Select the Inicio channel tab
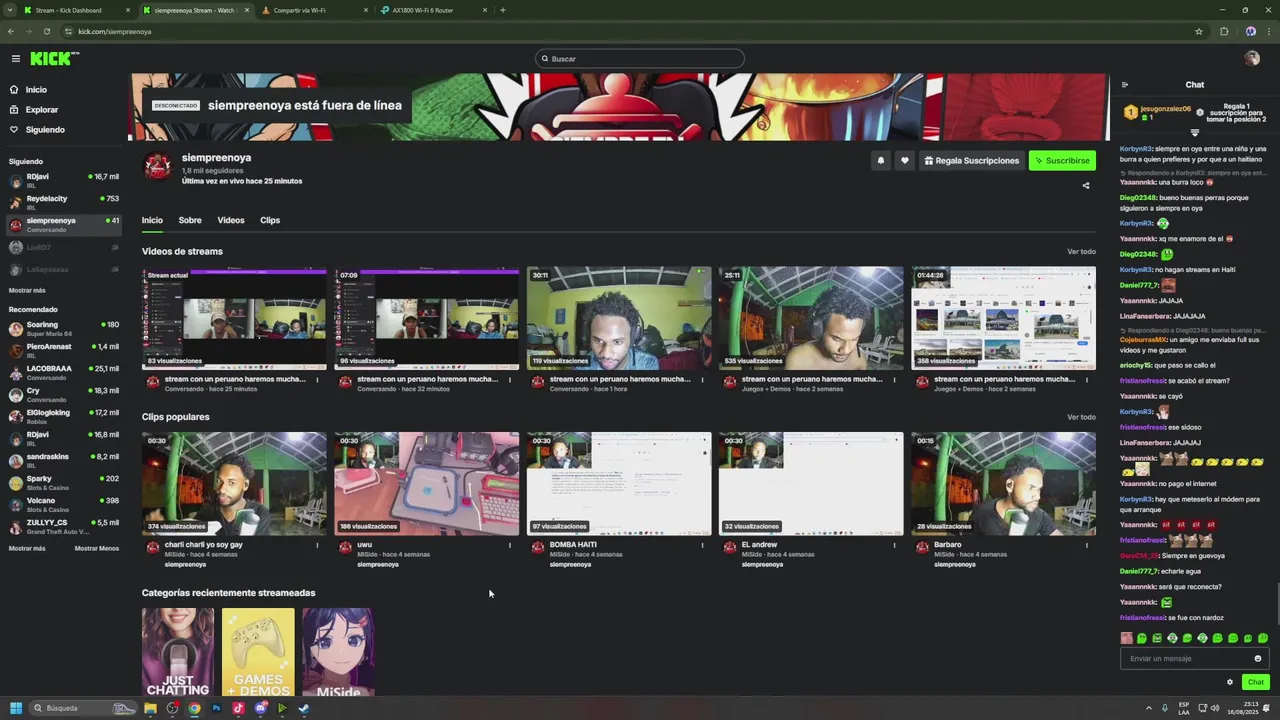 click(x=152, y=220)
